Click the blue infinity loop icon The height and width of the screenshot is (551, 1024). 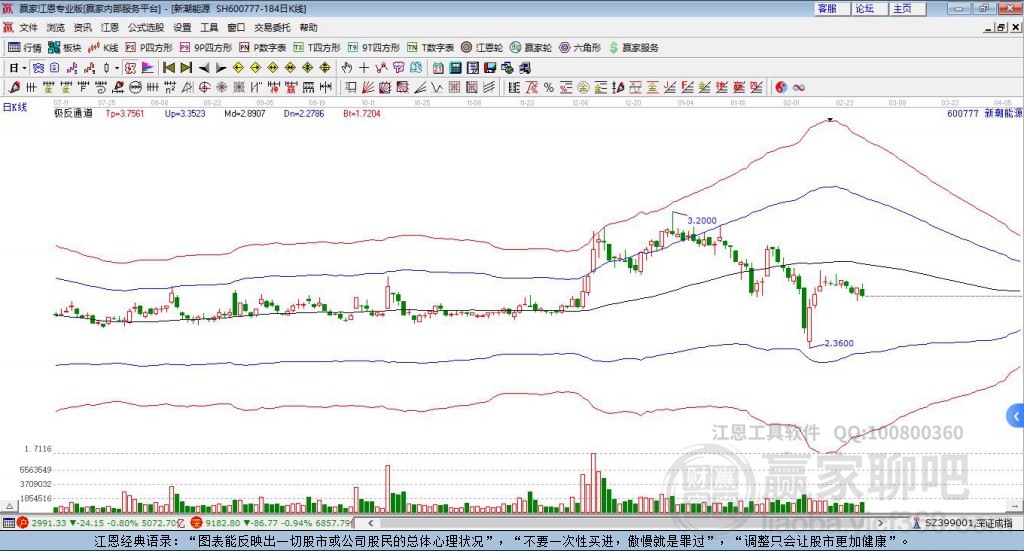[x=799, y=87]
